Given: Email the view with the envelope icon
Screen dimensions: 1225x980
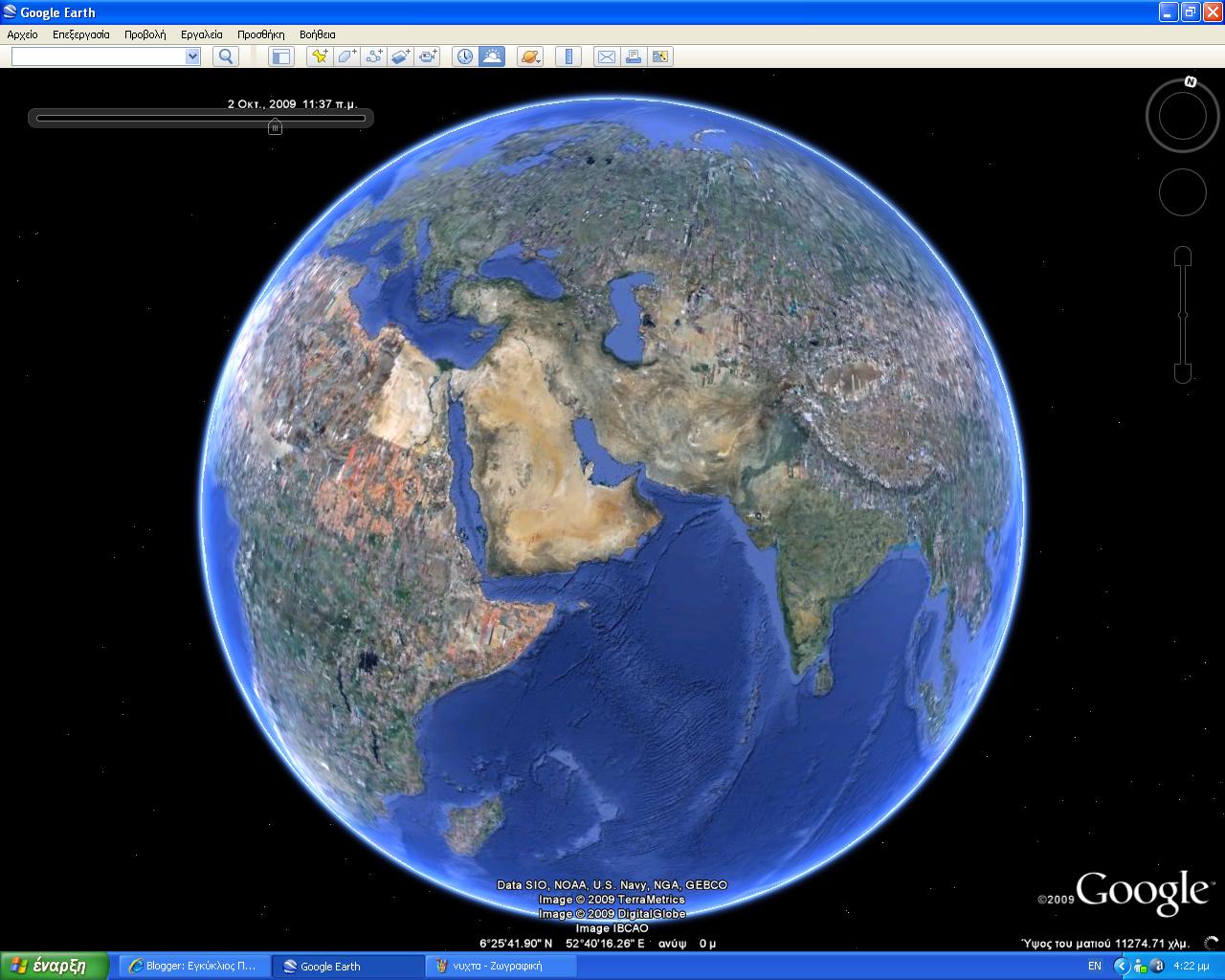Looking at the screenshot, I should pos(606,56).
